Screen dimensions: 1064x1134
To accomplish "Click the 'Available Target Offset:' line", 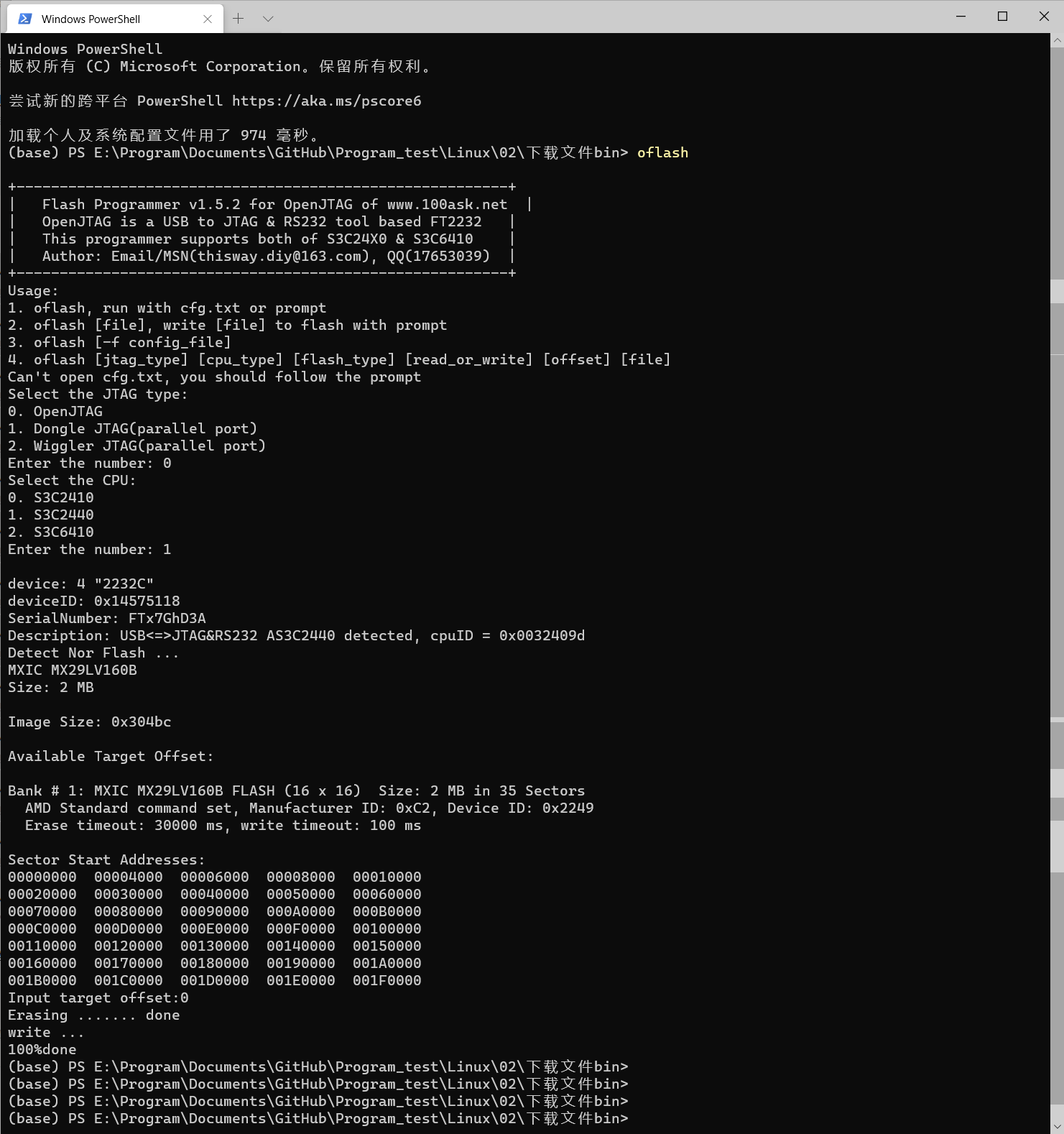I will (111, 757).
